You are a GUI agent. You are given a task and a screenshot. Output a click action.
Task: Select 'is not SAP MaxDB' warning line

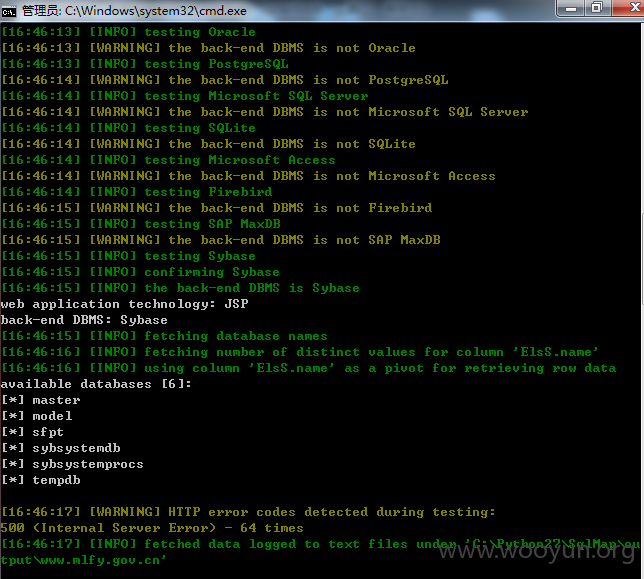click(221, 240)
